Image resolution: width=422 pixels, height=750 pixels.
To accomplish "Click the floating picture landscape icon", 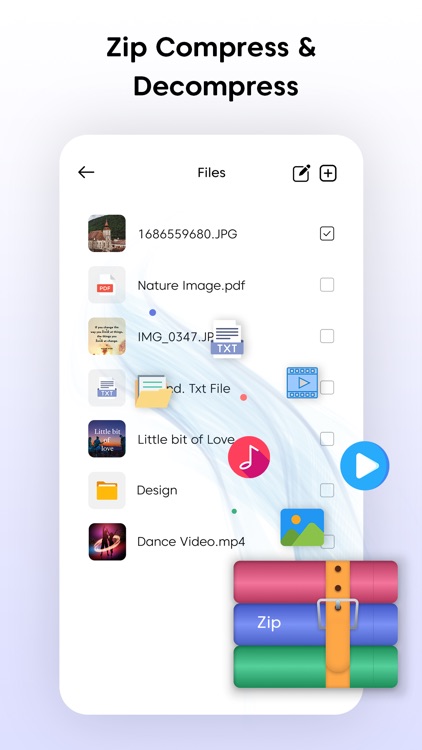I will [302, 528].
